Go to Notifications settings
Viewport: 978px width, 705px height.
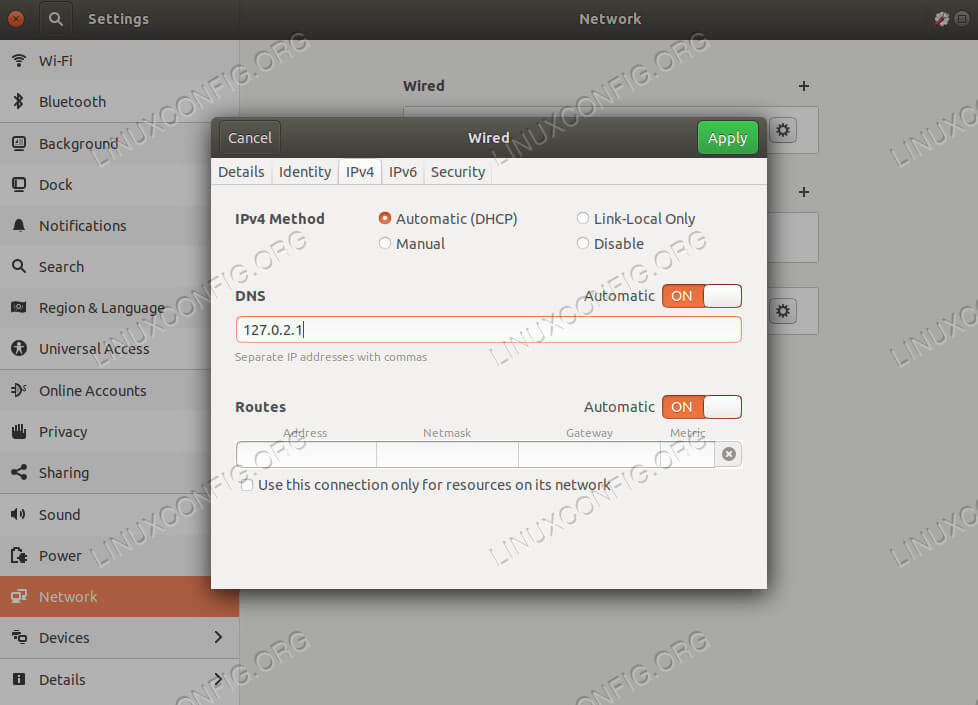tap(119, 226)
